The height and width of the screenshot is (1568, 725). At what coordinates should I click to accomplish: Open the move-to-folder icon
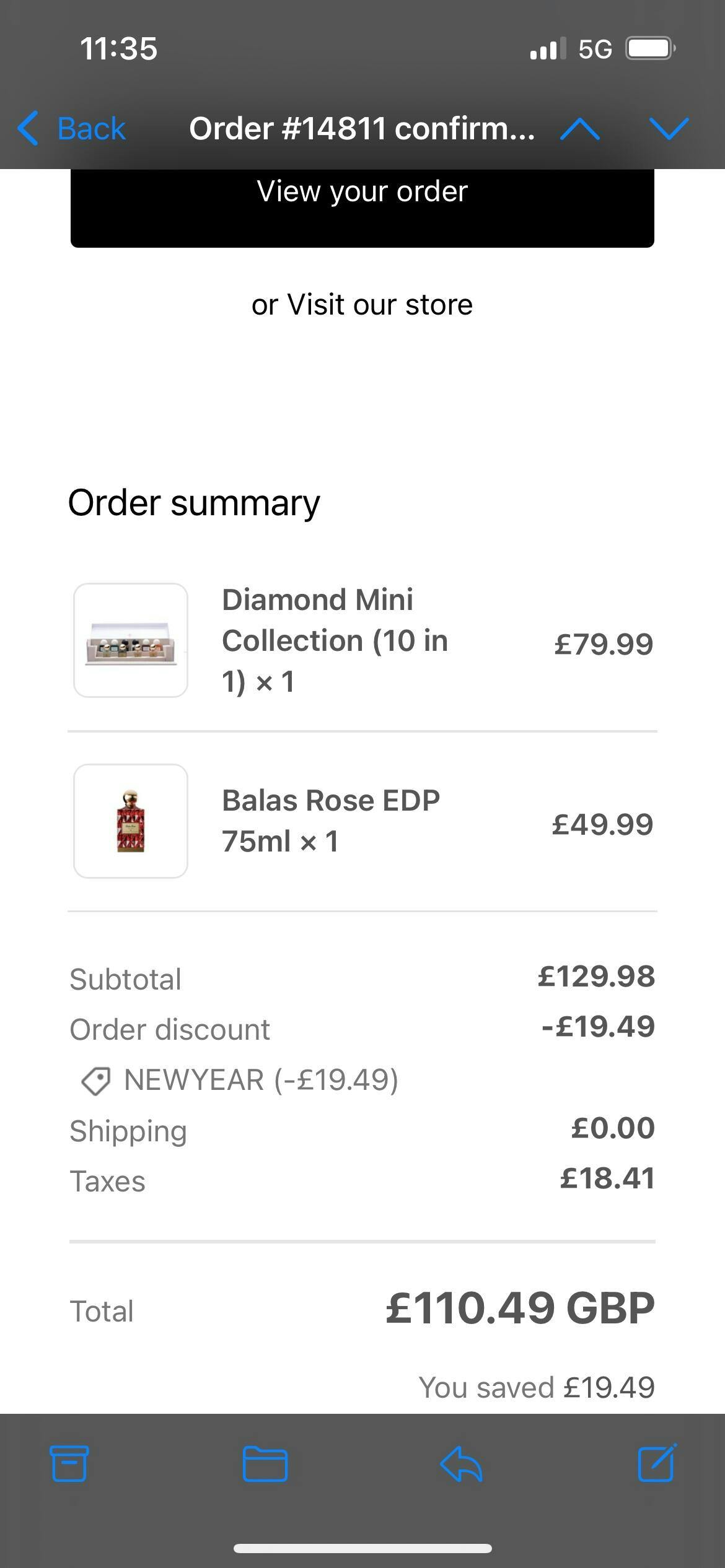265,1465
